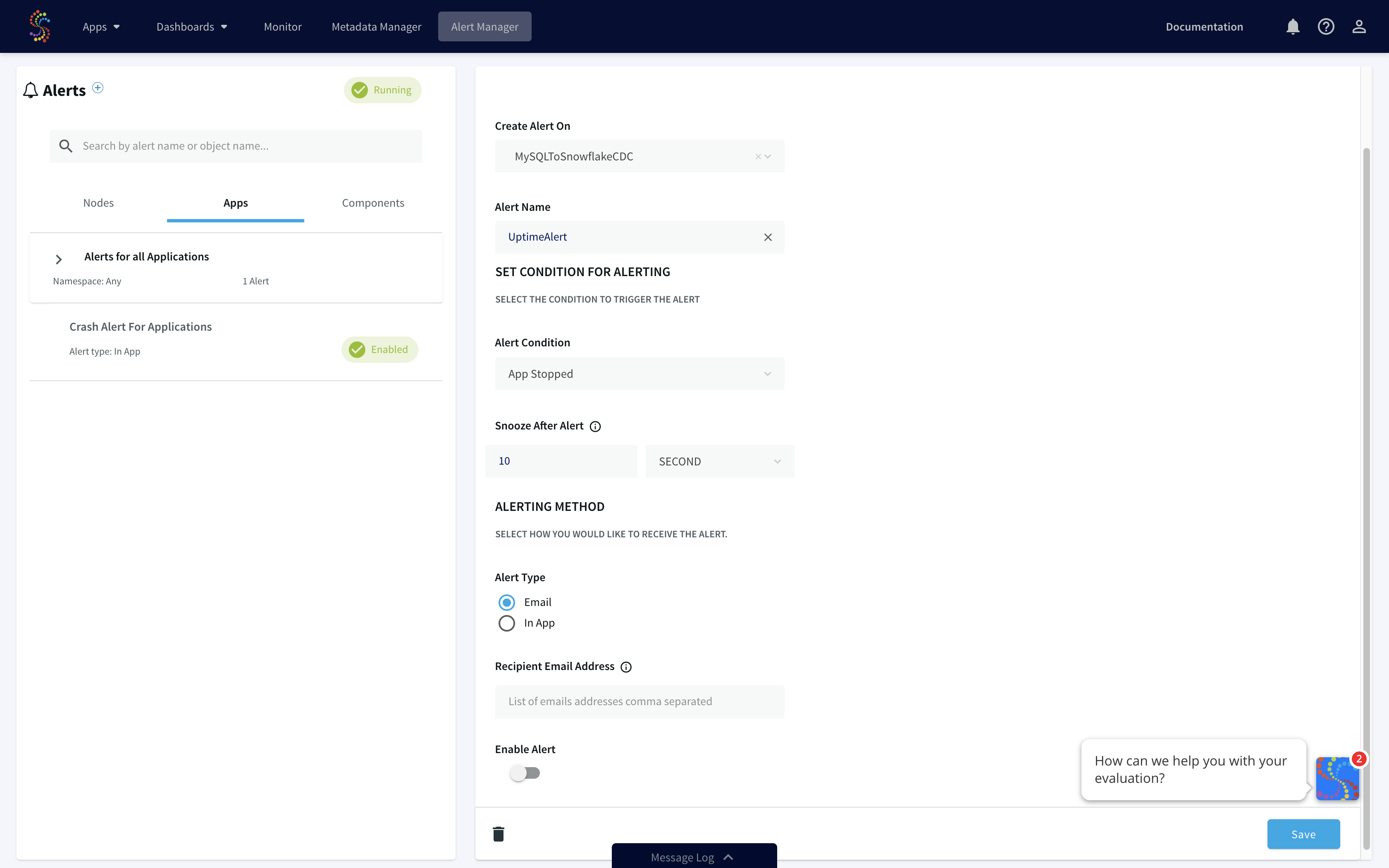Viewport: 1389px width, 868px height.
Task: Click the delete trash icon at bottom
Action: (498, 833)
